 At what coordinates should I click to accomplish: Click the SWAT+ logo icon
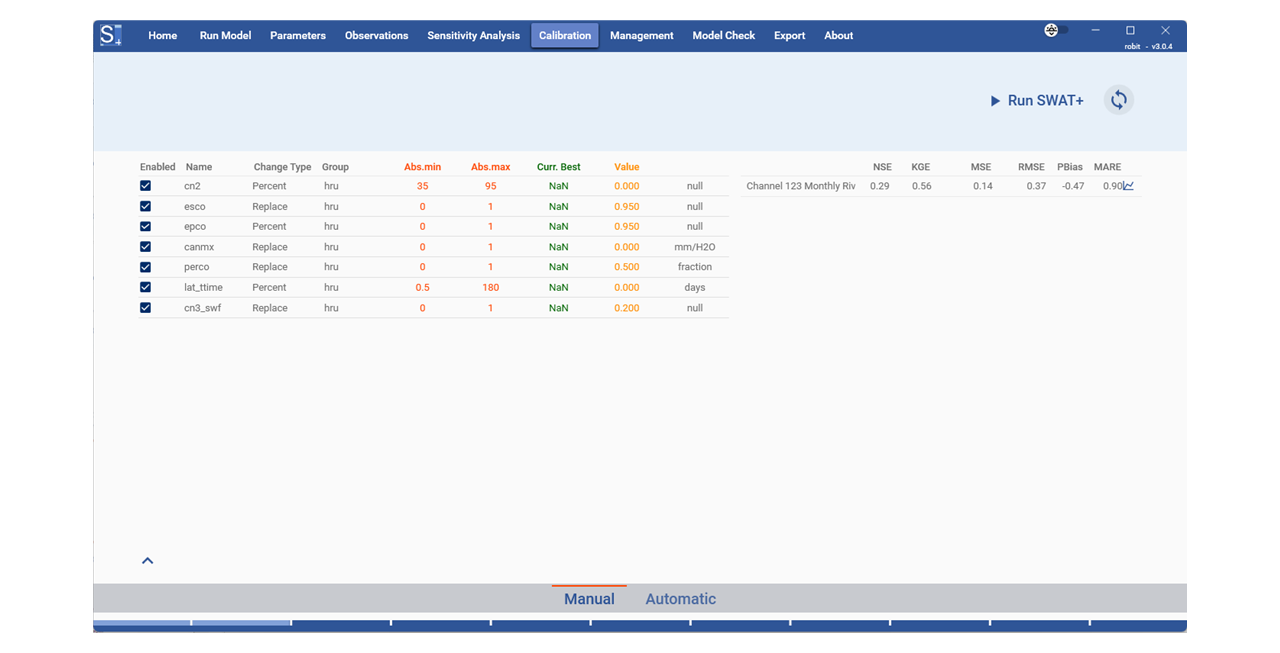click(x=110, y=35)
